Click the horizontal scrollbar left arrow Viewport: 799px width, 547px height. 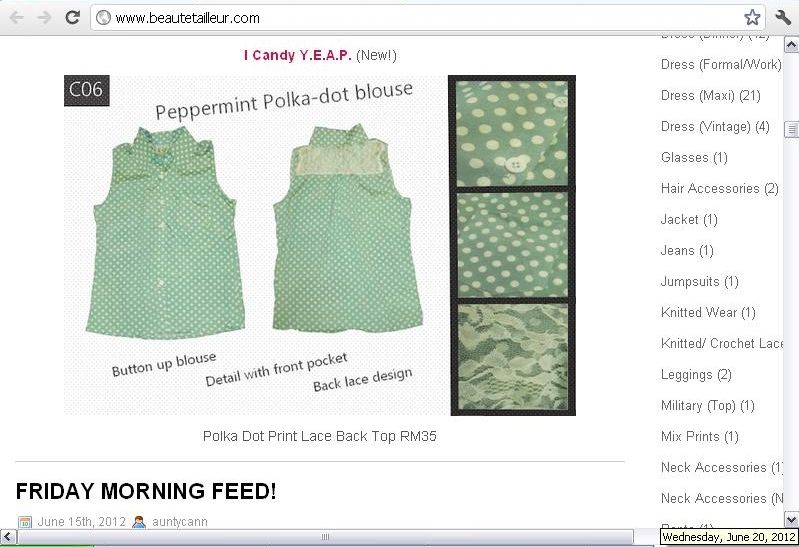8,536
